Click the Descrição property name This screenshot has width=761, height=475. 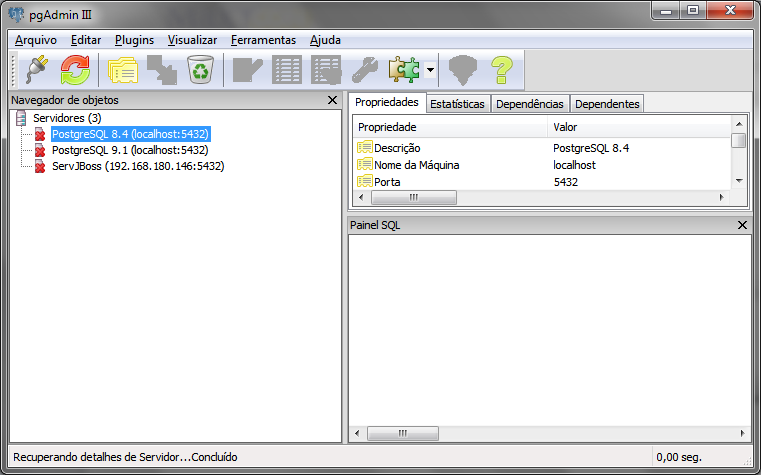[x=397, y=148]
